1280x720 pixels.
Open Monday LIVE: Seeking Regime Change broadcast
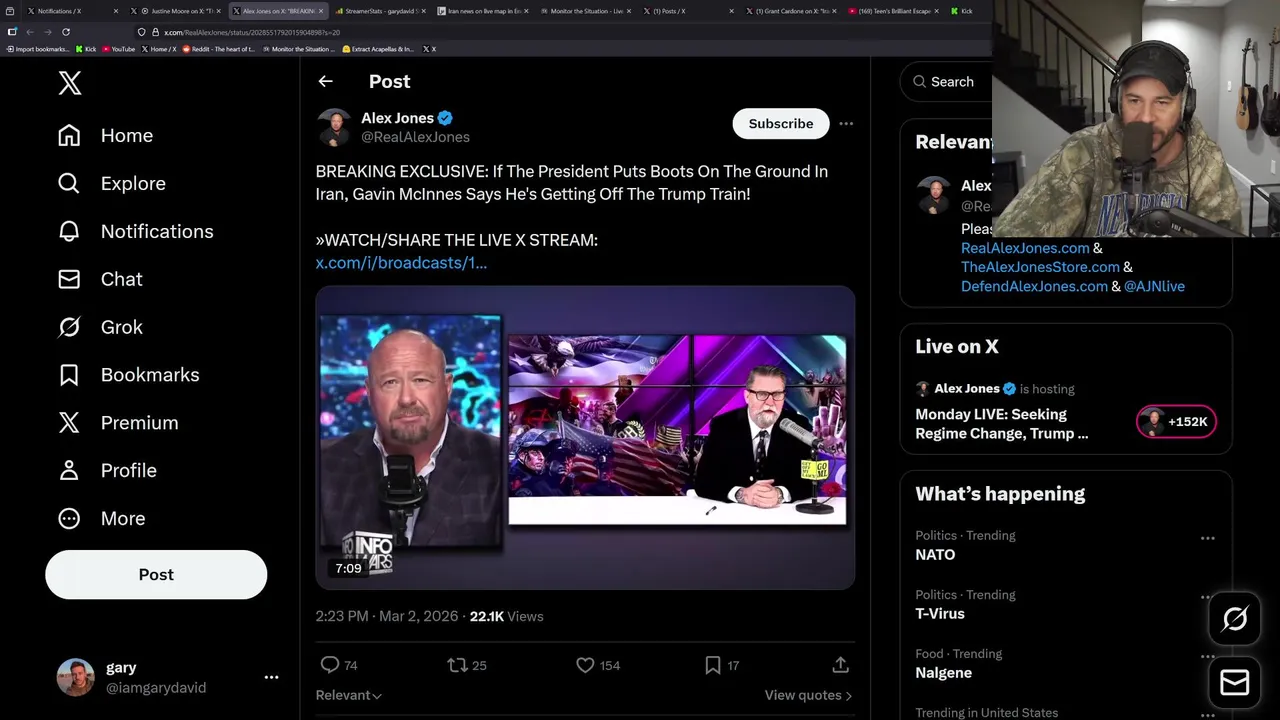(x=1001, y=424)
